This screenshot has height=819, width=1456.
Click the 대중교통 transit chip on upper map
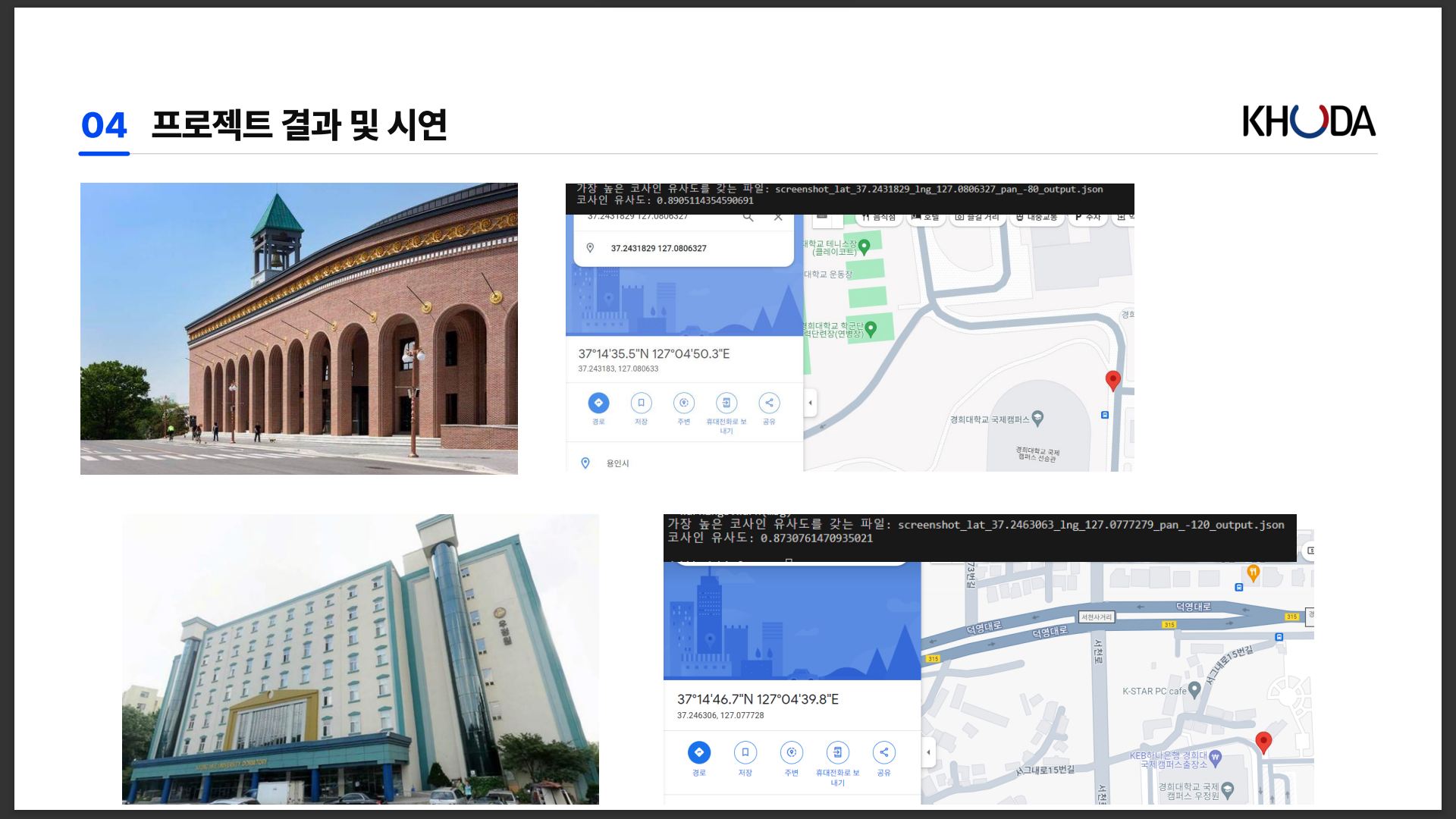pos(1037,218)
